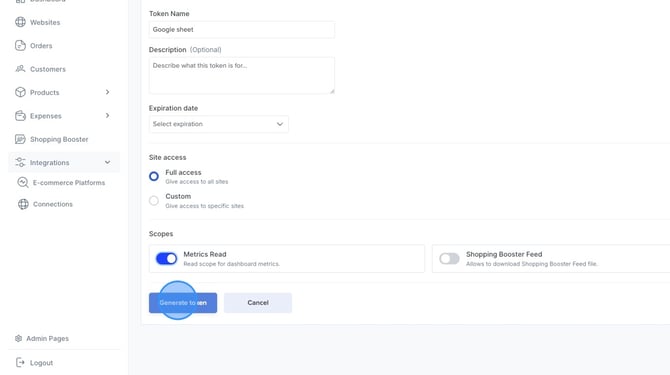Click the Integrations sliders icon

[20, 162]
